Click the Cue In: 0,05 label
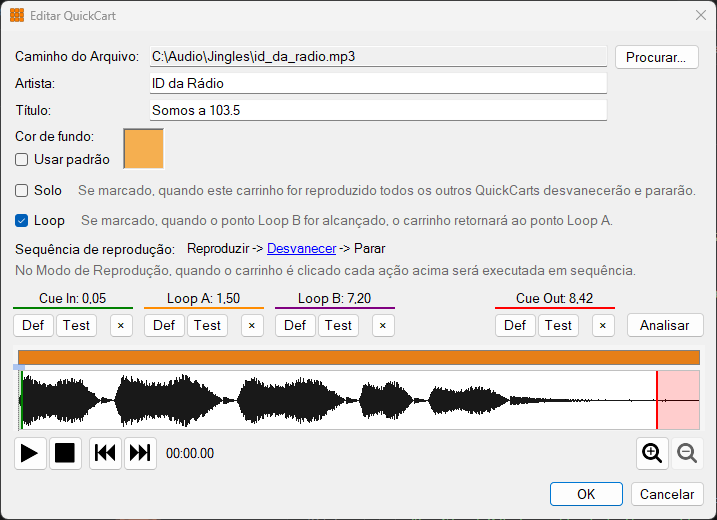Image resolution: width=717 pixels, height=520 pixels. pyautogui.click(x=73, y=298)
